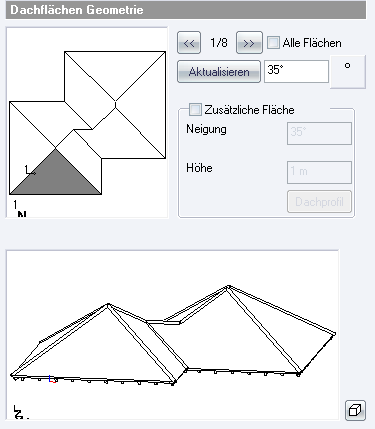Click the red-blue origin marker on the eave
Viewport: 375px width, 429px height.
[53, 379]
